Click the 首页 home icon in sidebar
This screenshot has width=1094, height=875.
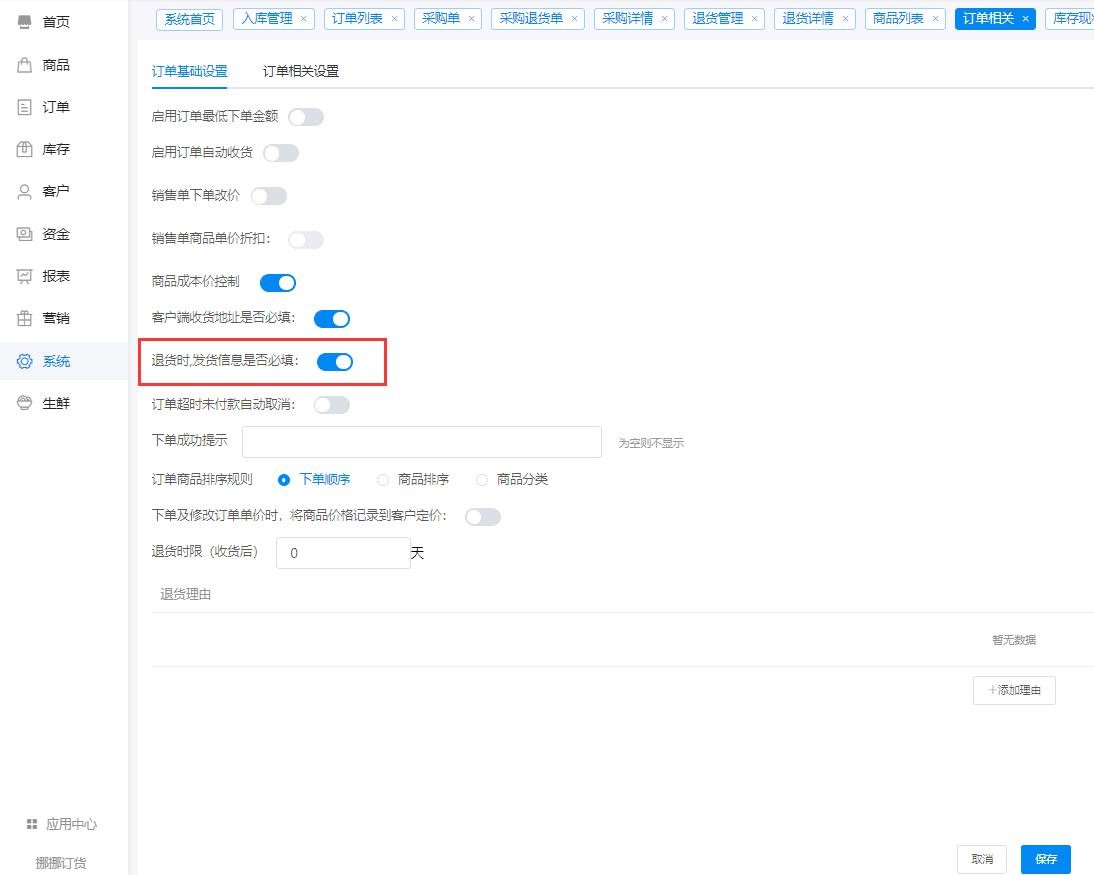point(25,22)
